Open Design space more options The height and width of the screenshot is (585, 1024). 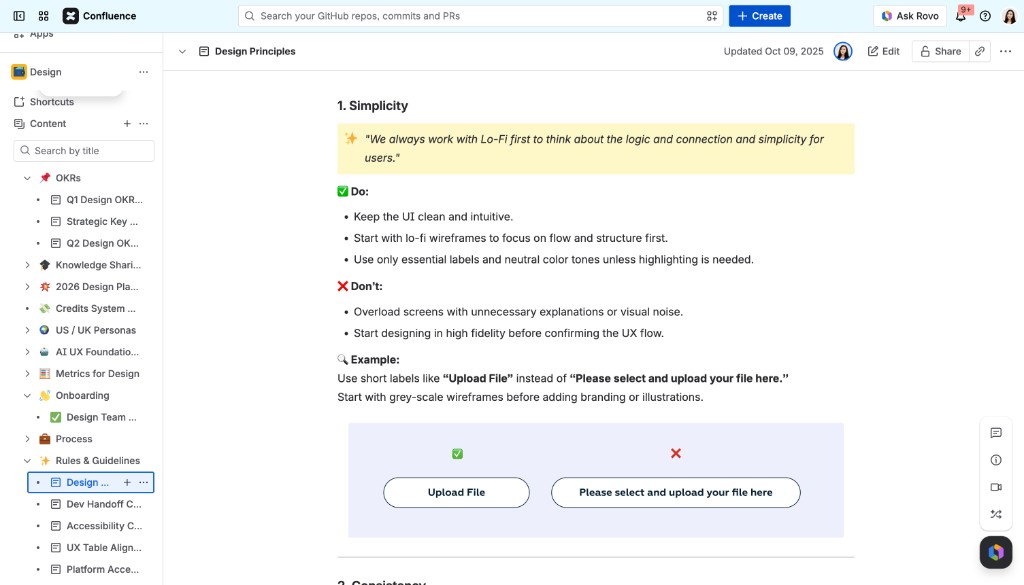(144, 72)
